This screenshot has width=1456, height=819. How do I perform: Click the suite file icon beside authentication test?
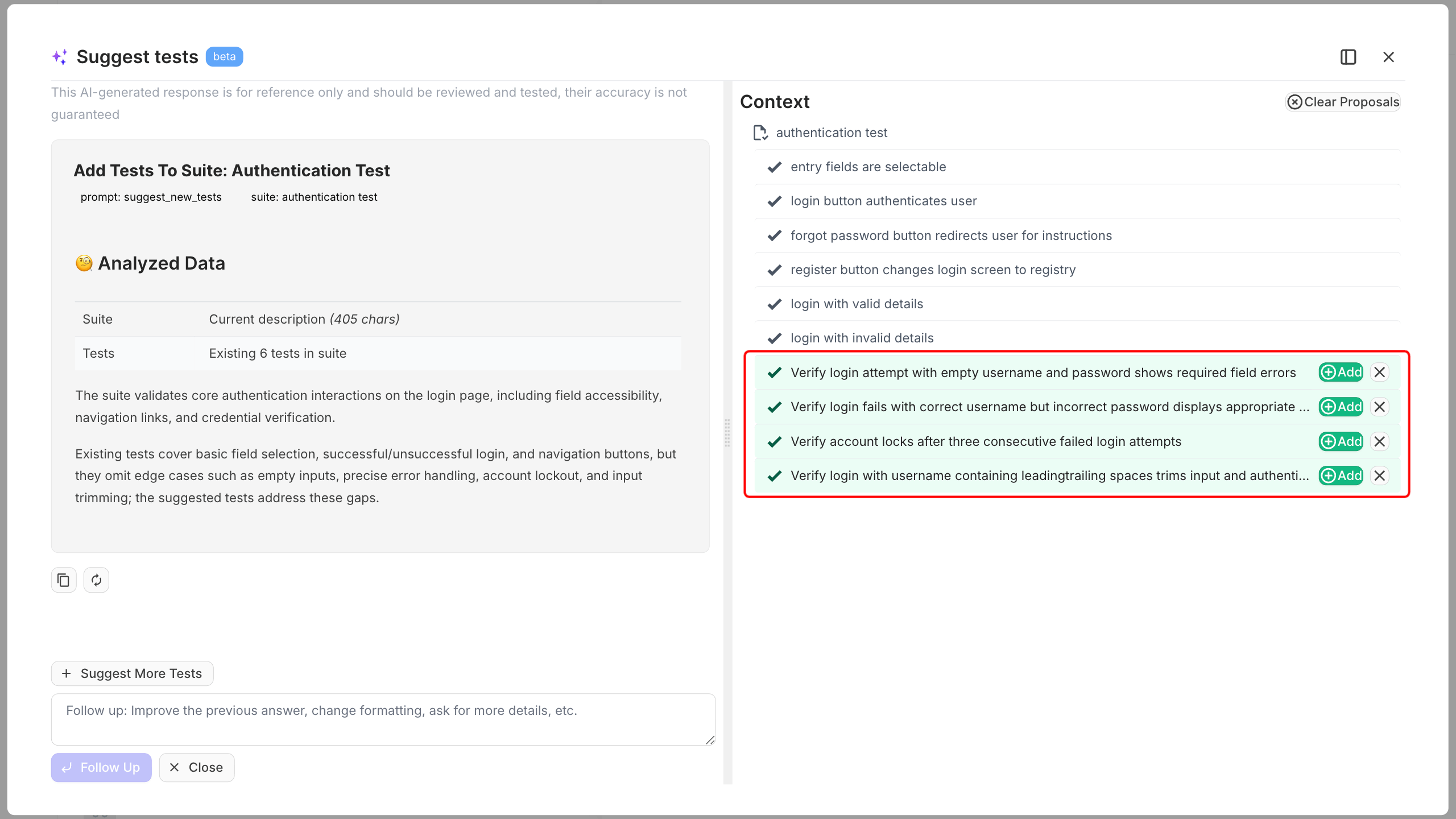click(760, 133)
